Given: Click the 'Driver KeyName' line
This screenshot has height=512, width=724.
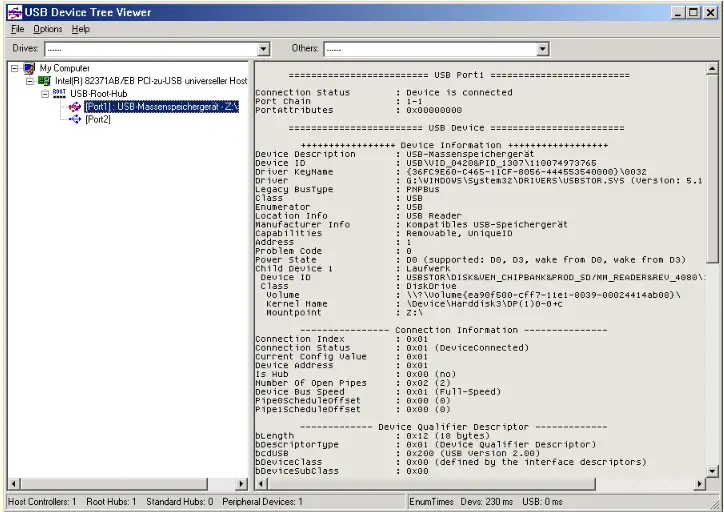Looking at the screenshot, I should click(451, 172).
